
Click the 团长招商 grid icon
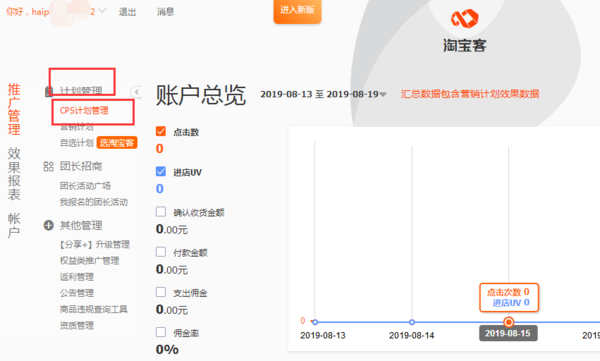coord(49,167)
